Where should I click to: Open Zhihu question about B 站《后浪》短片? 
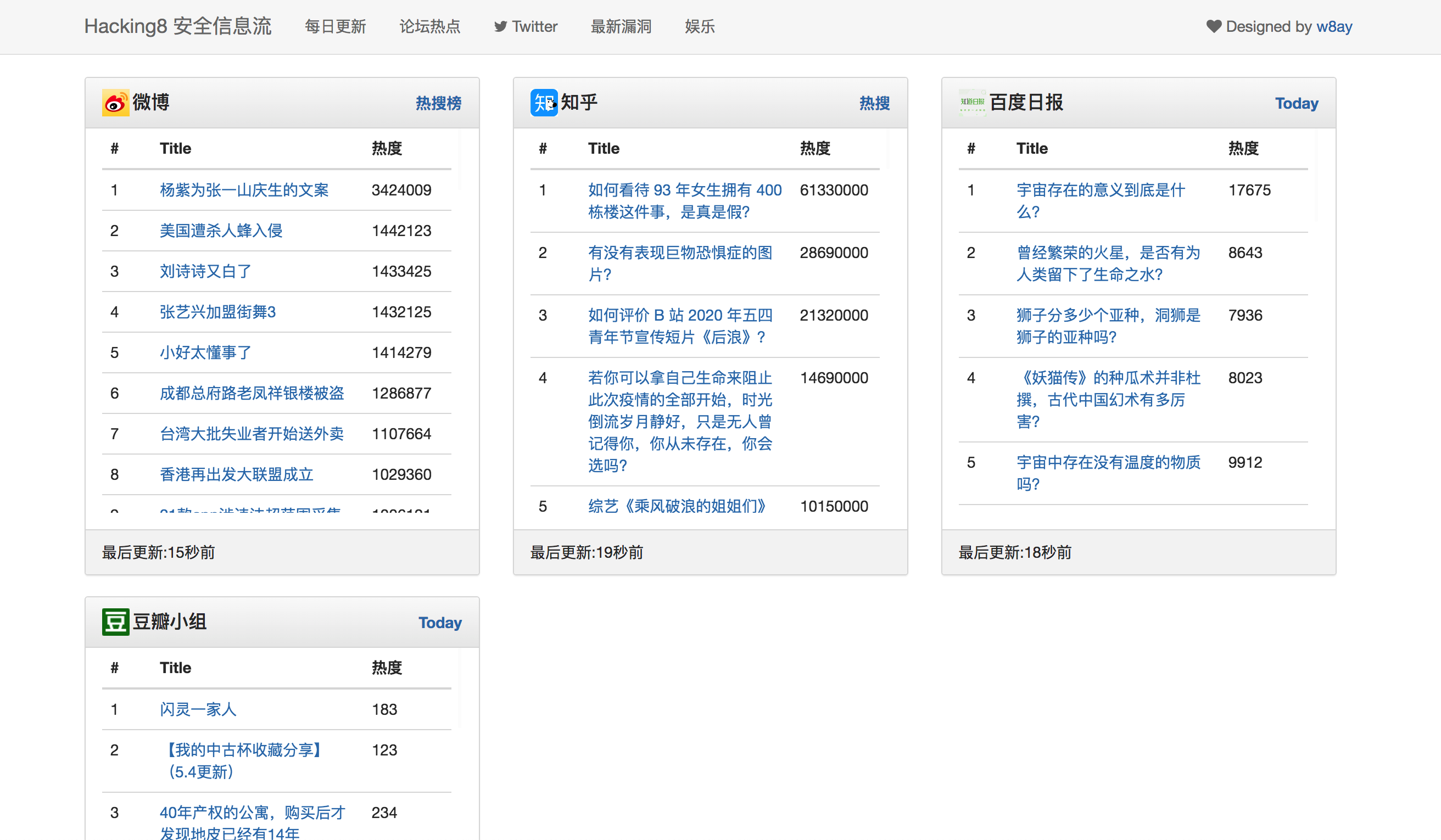click(680, 327)
